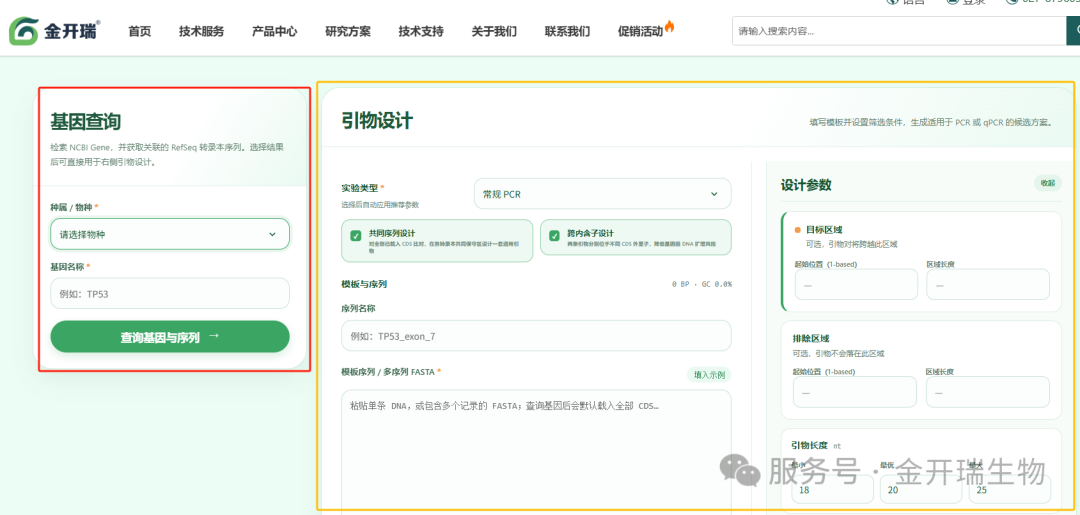Screen dimensions: 1080x515
Task: Click the 引物设计 heading
Action: pos(377,121)
